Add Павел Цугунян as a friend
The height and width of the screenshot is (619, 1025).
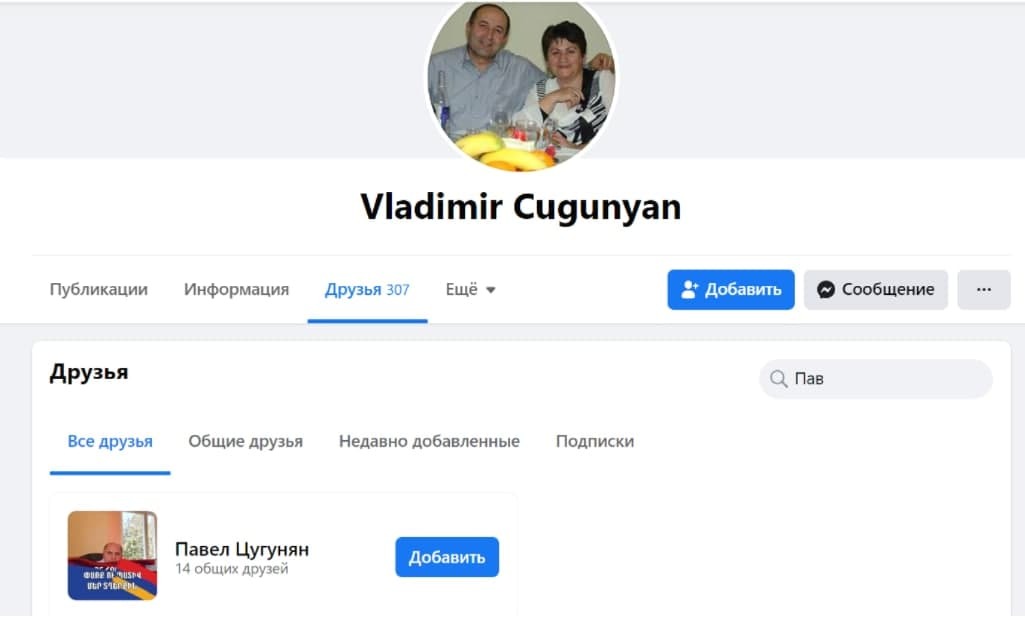447,557
